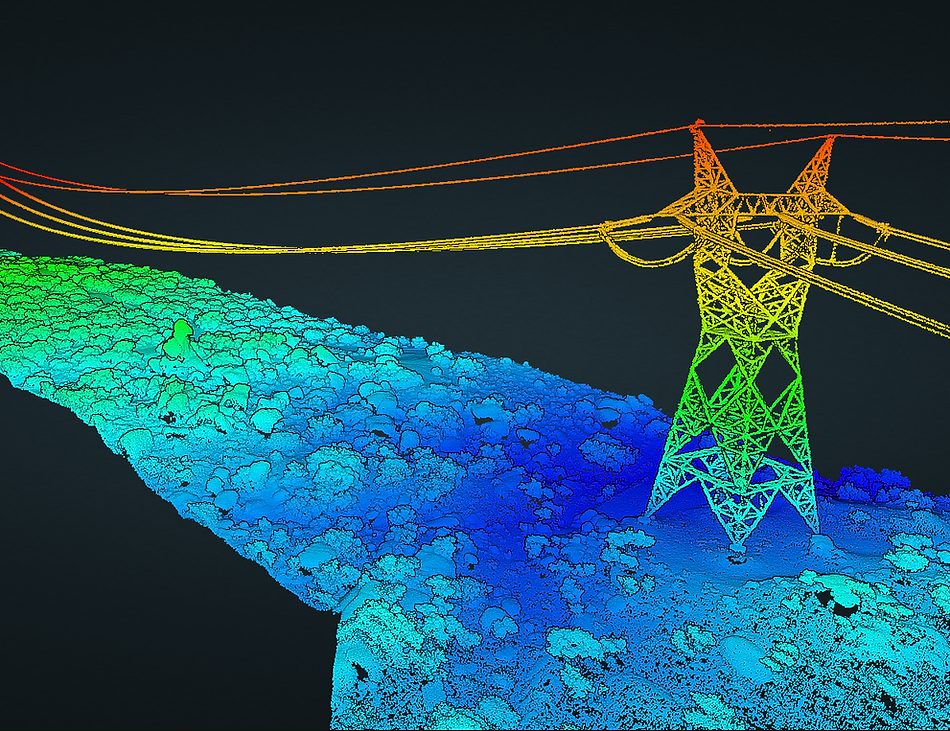
Task: Click the tall green tree in left vegetation
Action: pyautogui.click(x=181, y=338)
